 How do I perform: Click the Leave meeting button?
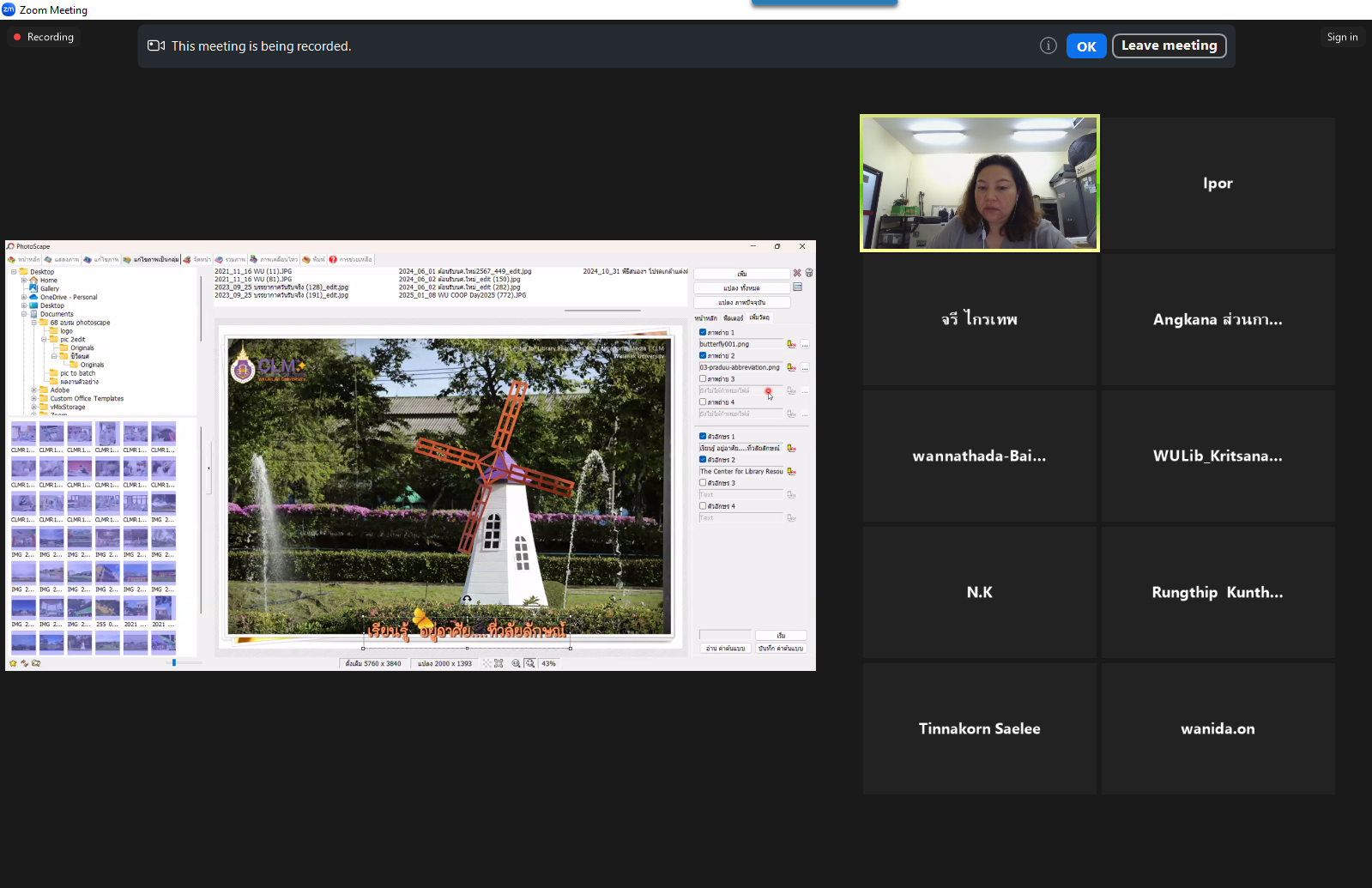[x=1169, y=46]
